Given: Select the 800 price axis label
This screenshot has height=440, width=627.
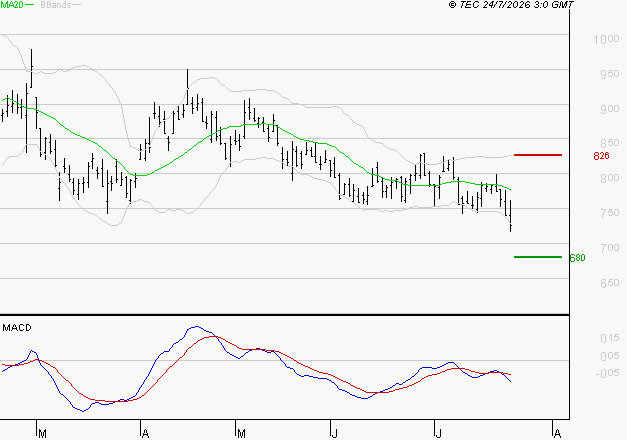Looking at the screenshot, I should coord(610,178).
